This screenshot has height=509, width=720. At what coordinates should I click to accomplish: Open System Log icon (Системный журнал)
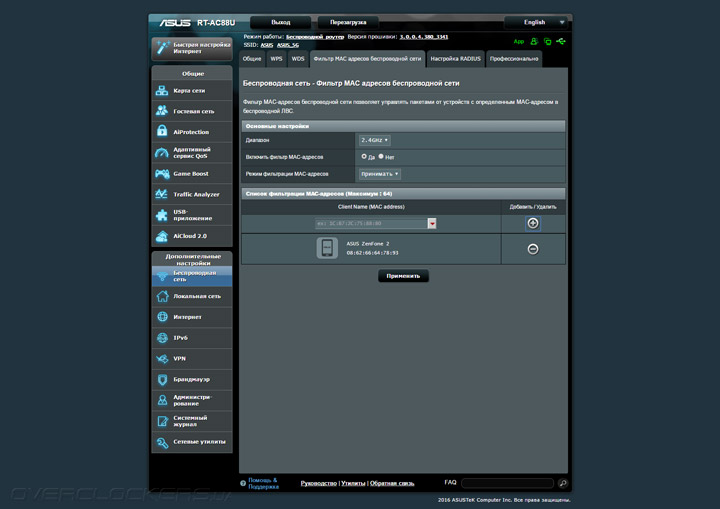(162, 421)
